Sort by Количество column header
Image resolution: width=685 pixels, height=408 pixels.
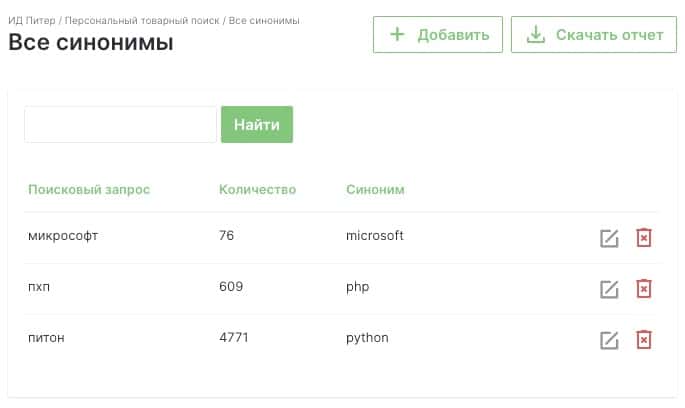258,190
